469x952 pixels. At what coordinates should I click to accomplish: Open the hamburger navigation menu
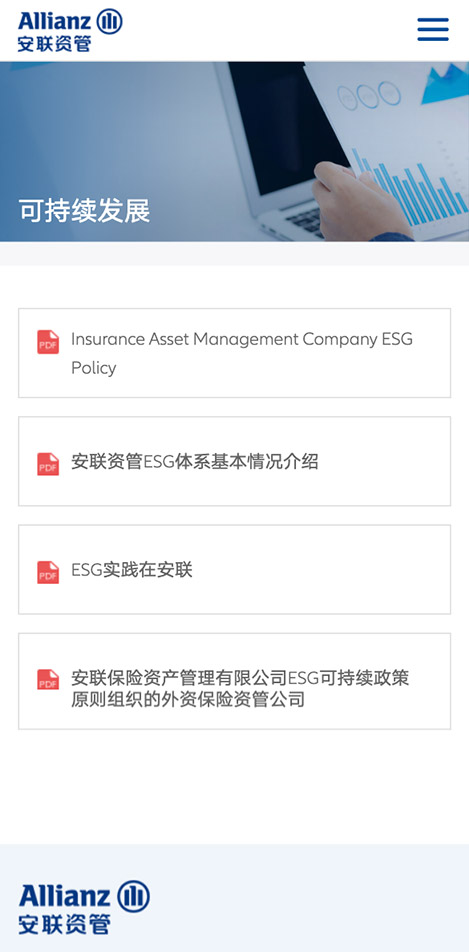433,29
